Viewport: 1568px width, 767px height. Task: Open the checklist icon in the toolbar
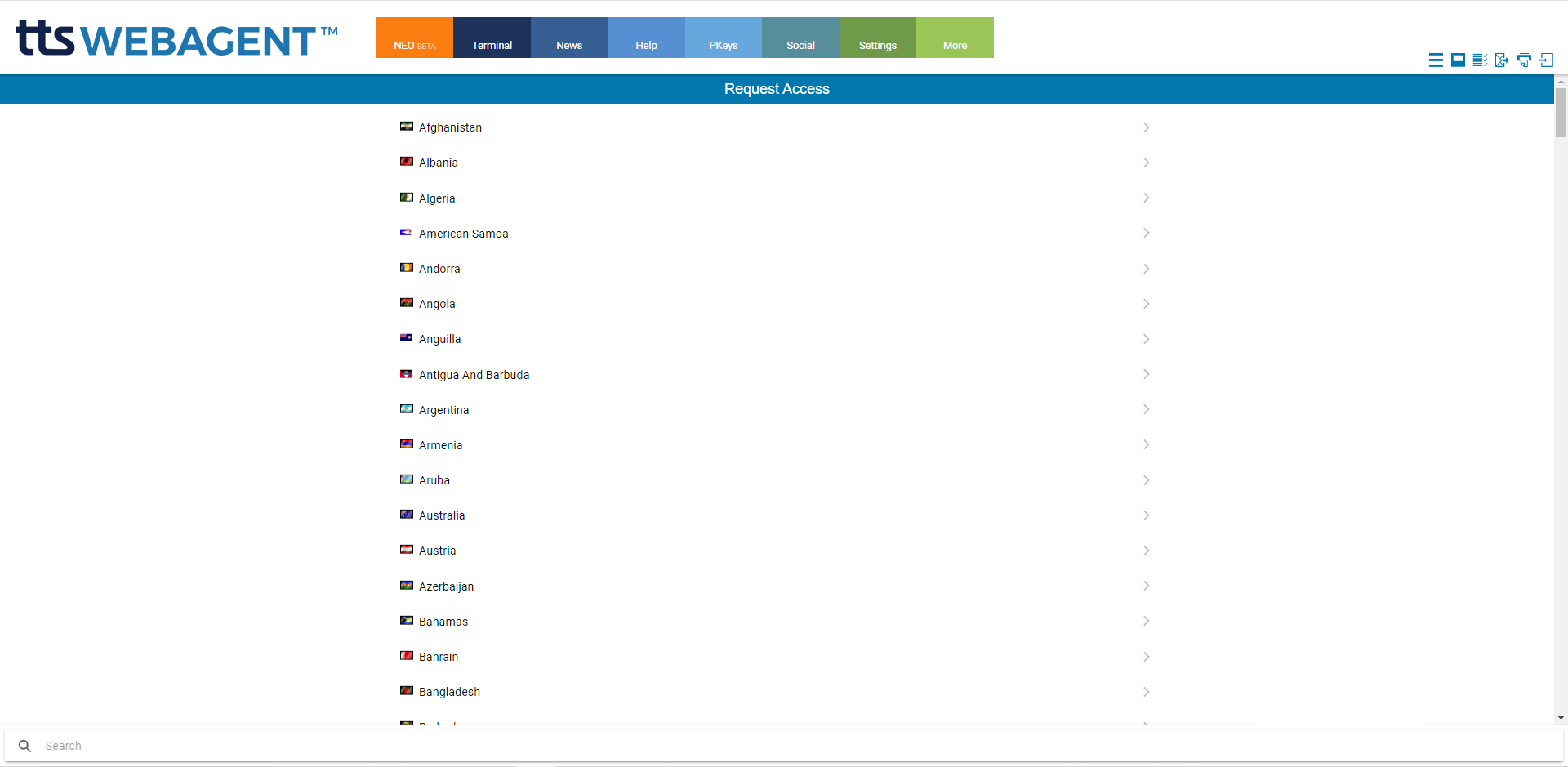(1481, 60)
